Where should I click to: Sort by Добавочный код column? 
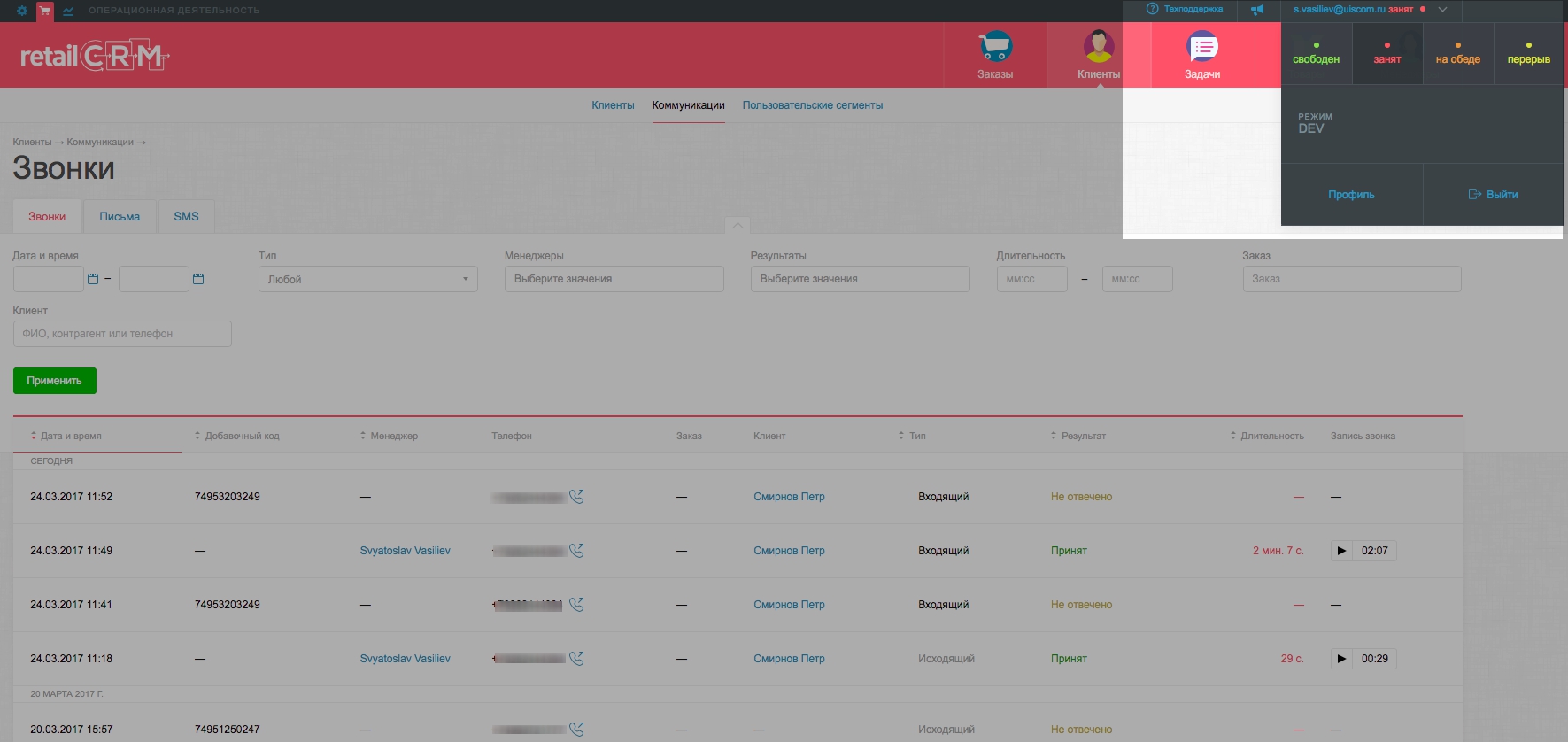coord(237,436)
